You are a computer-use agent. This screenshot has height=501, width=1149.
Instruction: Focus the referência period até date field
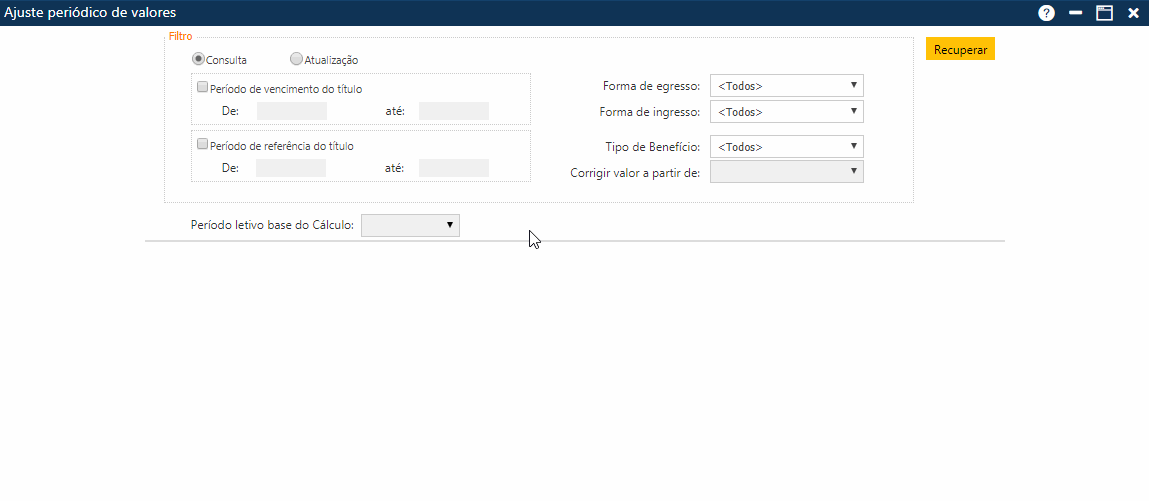[x=454, y=168]
